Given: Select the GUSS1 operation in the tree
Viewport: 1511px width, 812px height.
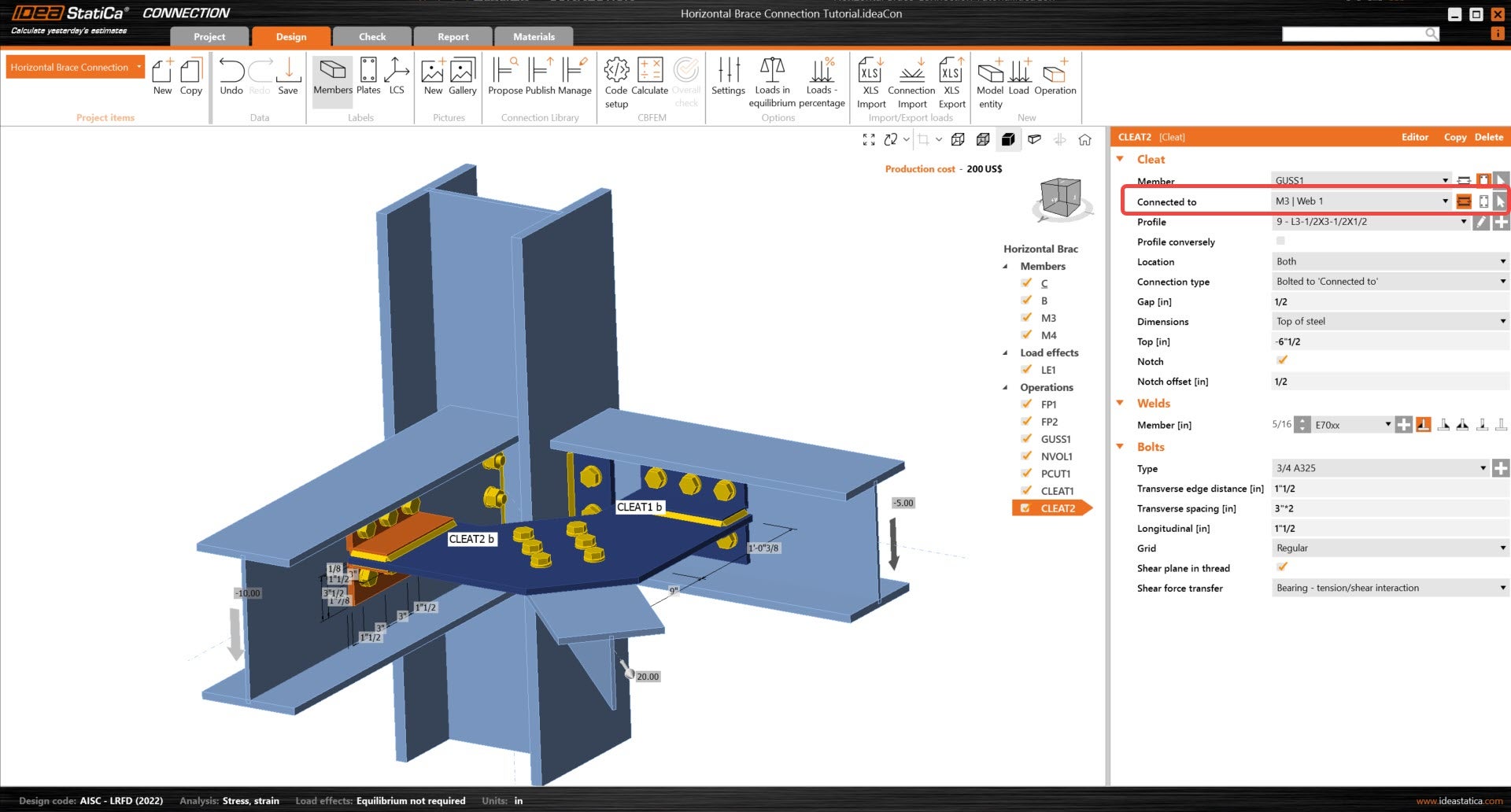Looking at the screenshot, I should pos(1055,439).
